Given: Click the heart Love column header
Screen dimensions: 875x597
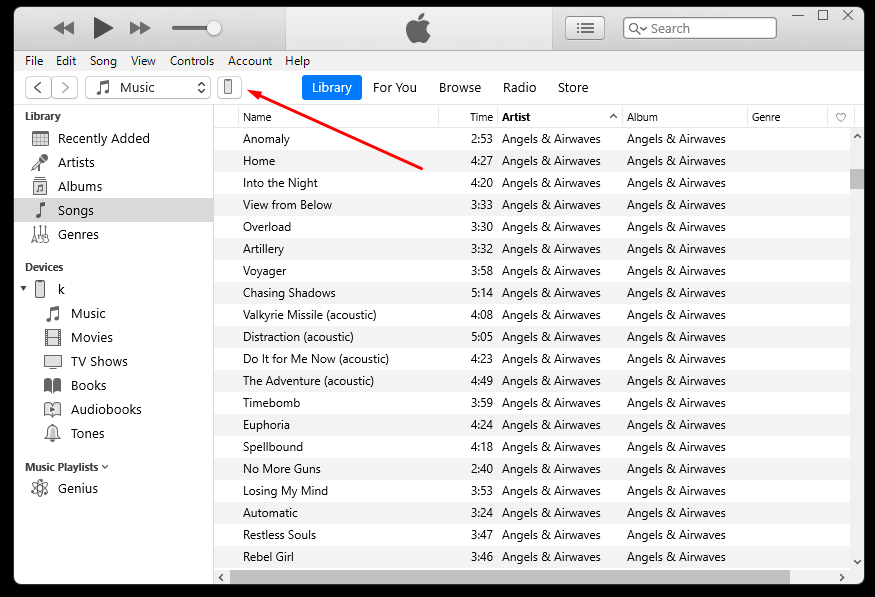Looking at the screenshot, I should 840,117.
